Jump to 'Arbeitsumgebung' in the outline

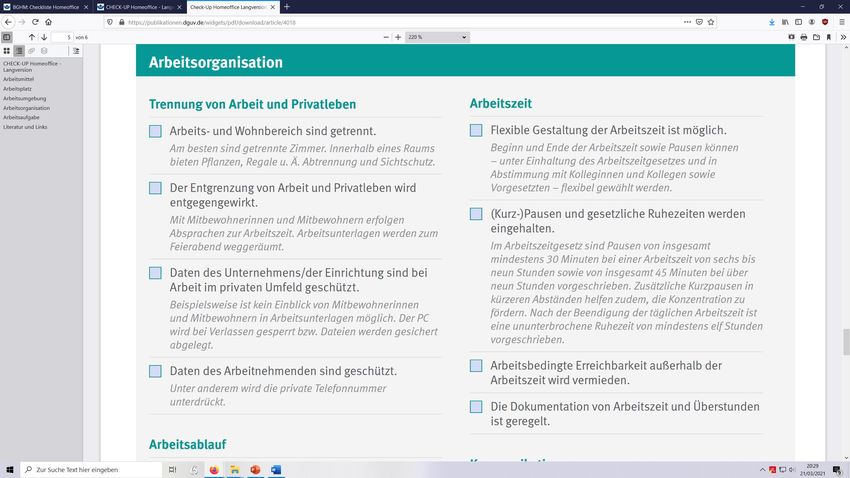[24, 99]
